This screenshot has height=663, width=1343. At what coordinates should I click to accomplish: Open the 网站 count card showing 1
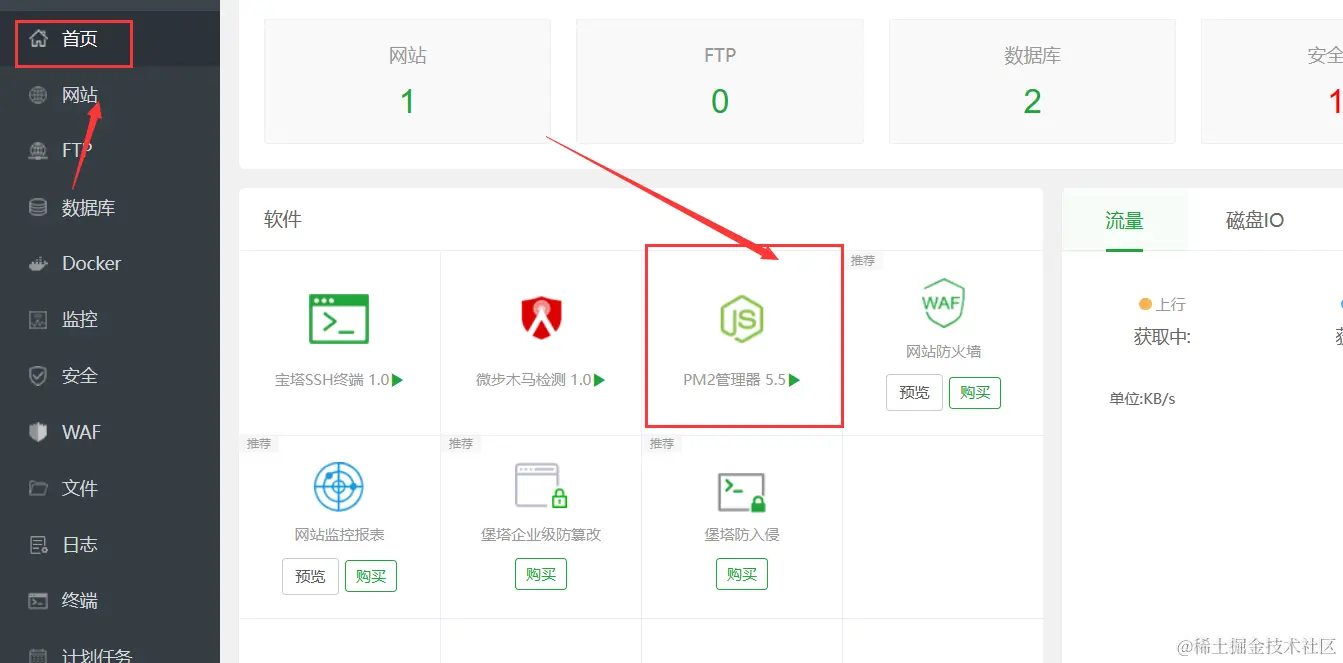[407, 81]
